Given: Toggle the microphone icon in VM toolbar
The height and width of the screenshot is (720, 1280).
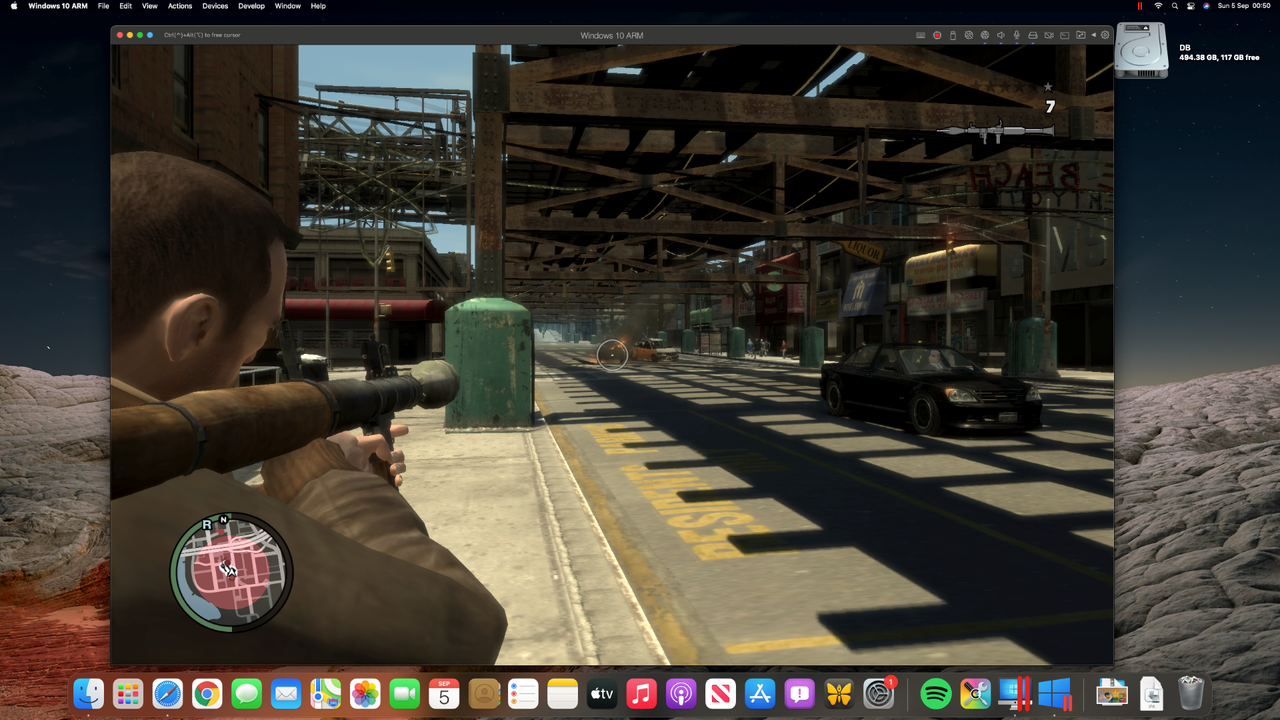Looking at the screenshot, I should tap(1017, 35).
